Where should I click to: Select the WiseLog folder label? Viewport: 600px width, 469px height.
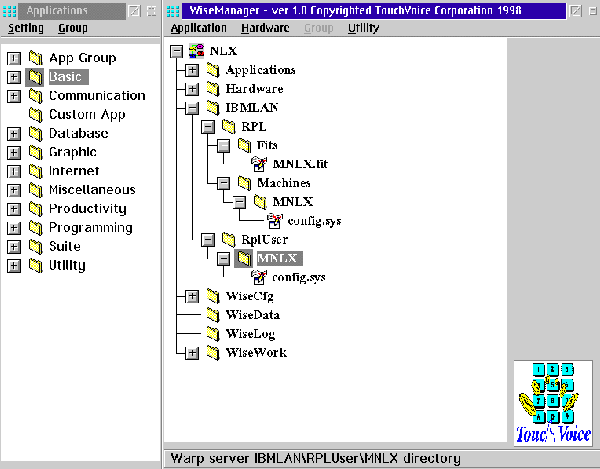(x=250, y=334)
